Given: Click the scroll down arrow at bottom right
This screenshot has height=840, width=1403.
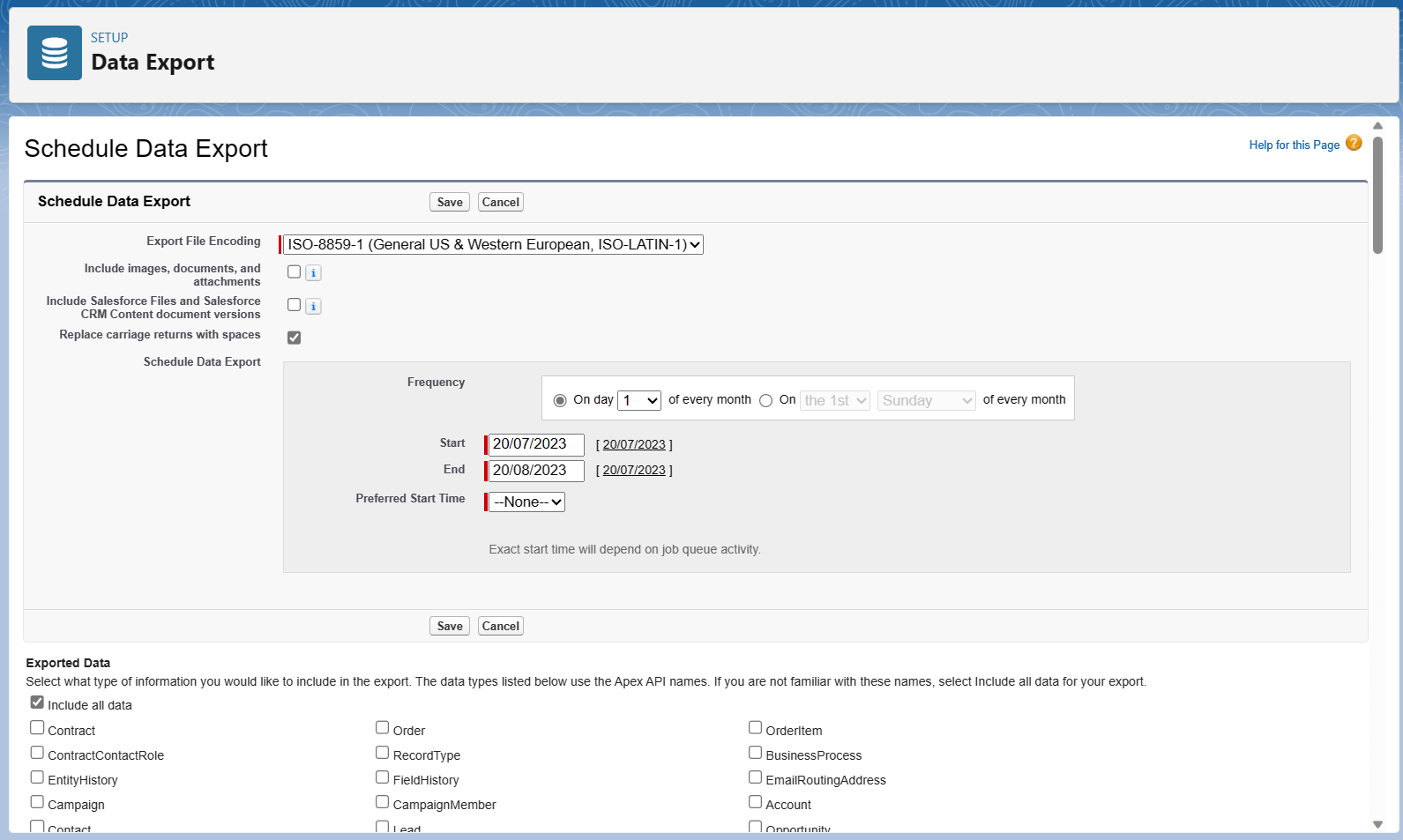Looking at the screenshot, I should click(x=1377, y=825).
